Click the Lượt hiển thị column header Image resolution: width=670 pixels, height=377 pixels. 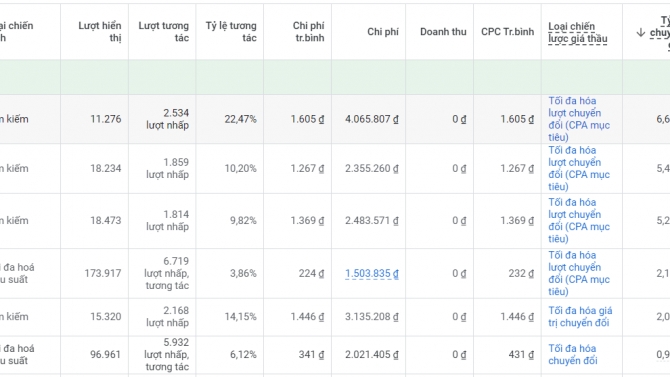tap(100, 32)
